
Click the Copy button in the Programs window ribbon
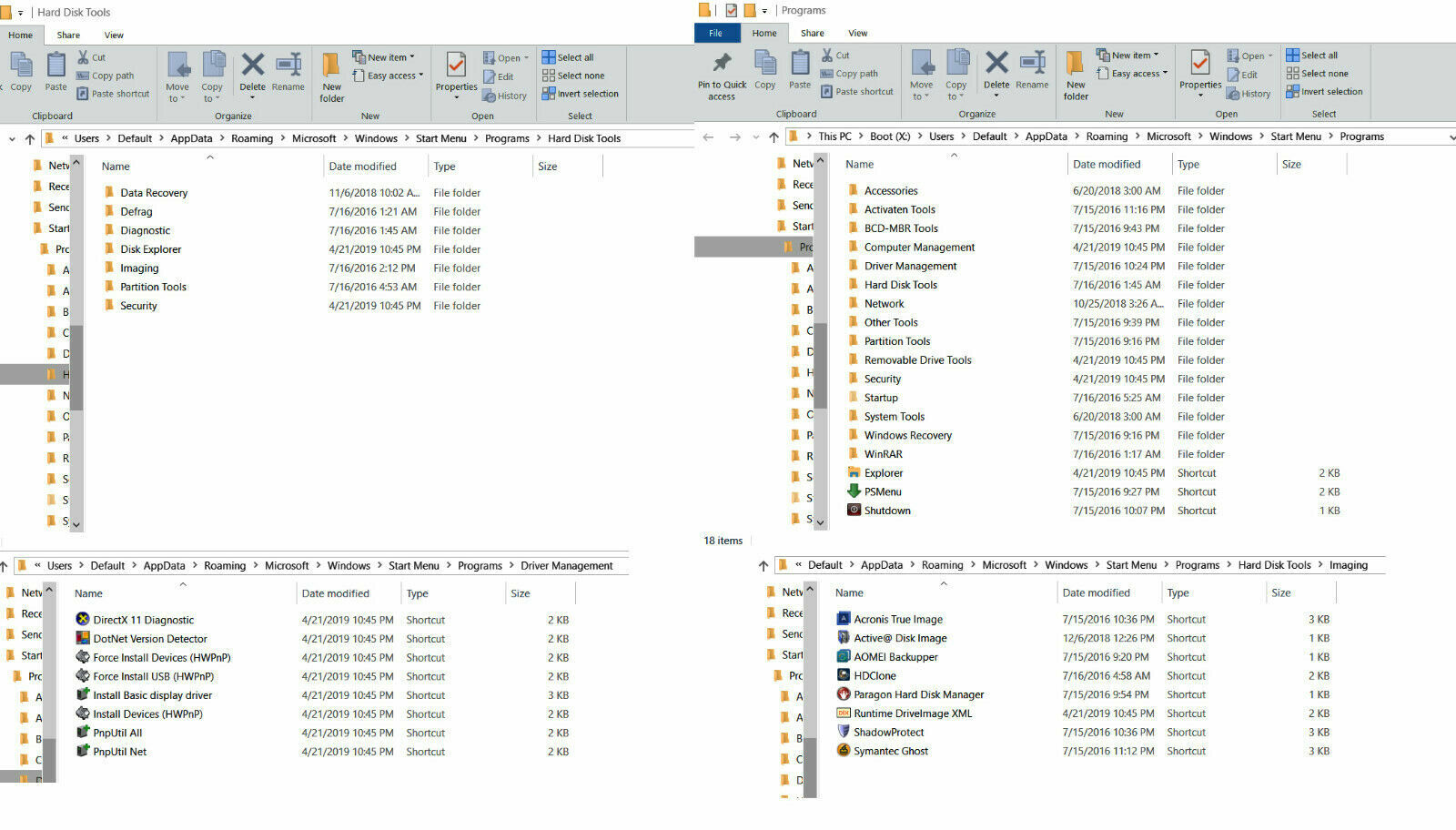pyautogui.click(x=765, y=71)
